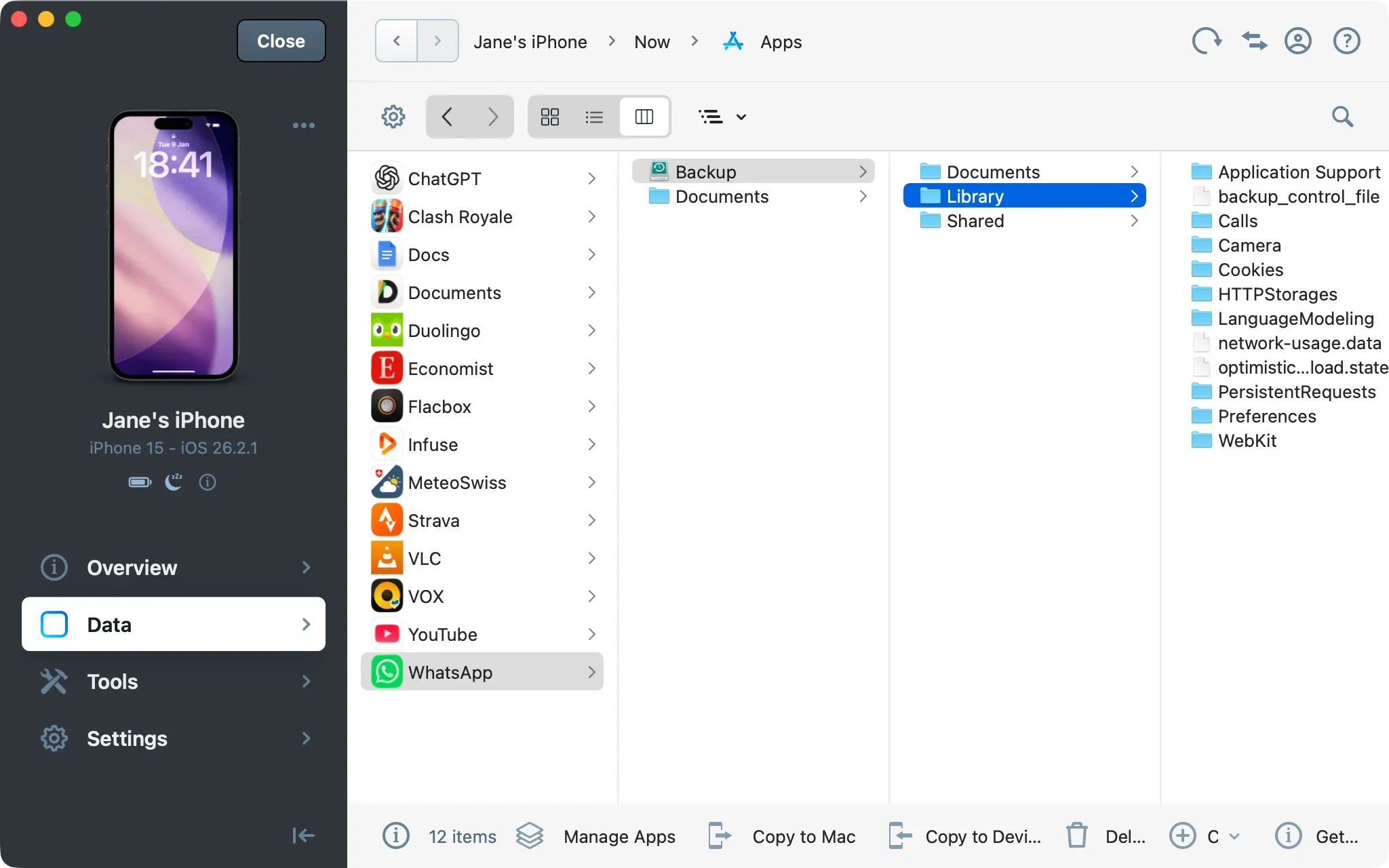
Task: Click Copy to Device button
Action: click(x=964, y=836)
